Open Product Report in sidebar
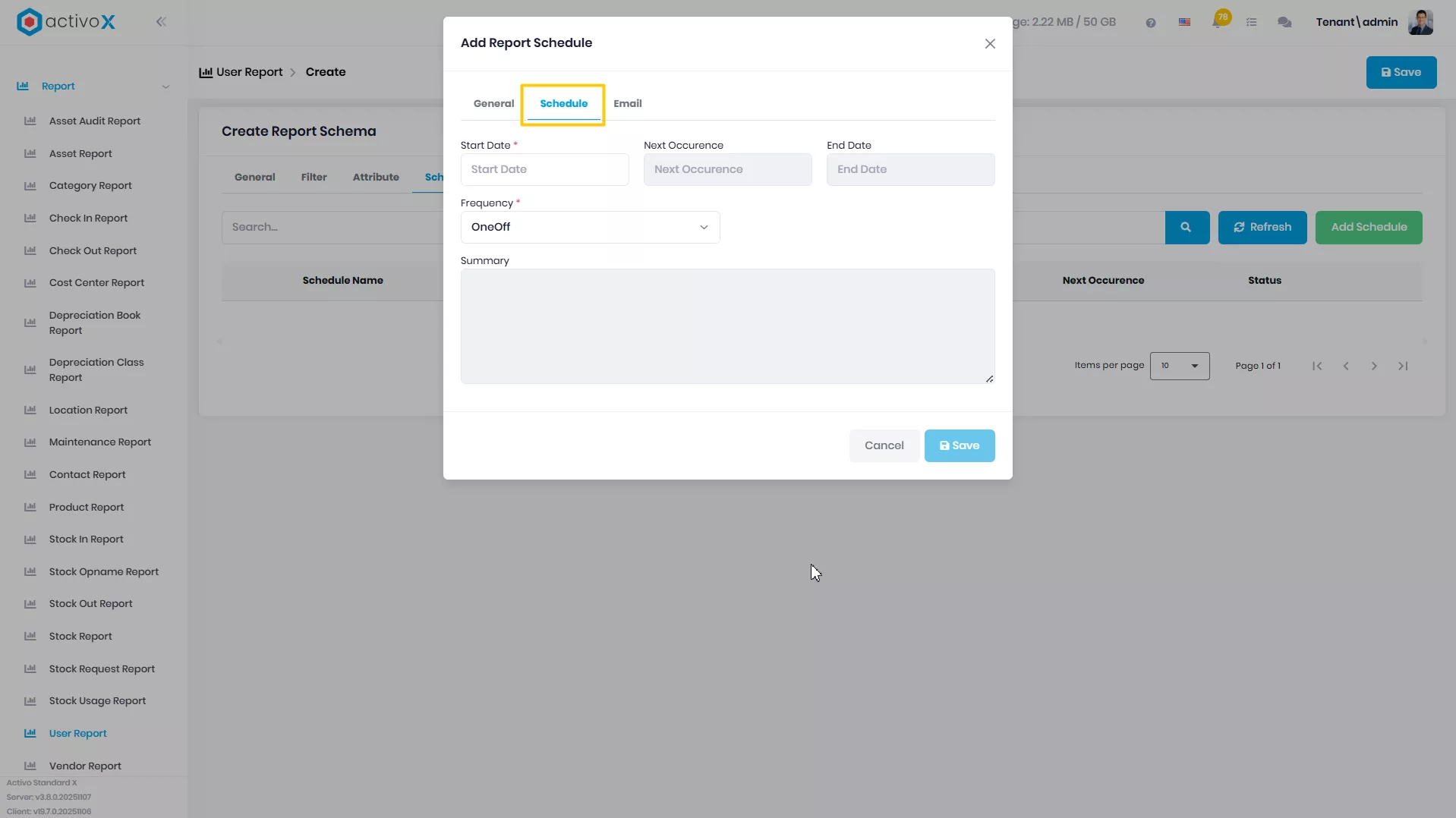This screenshot has height=818, width=1456. (x=86, y=508)
